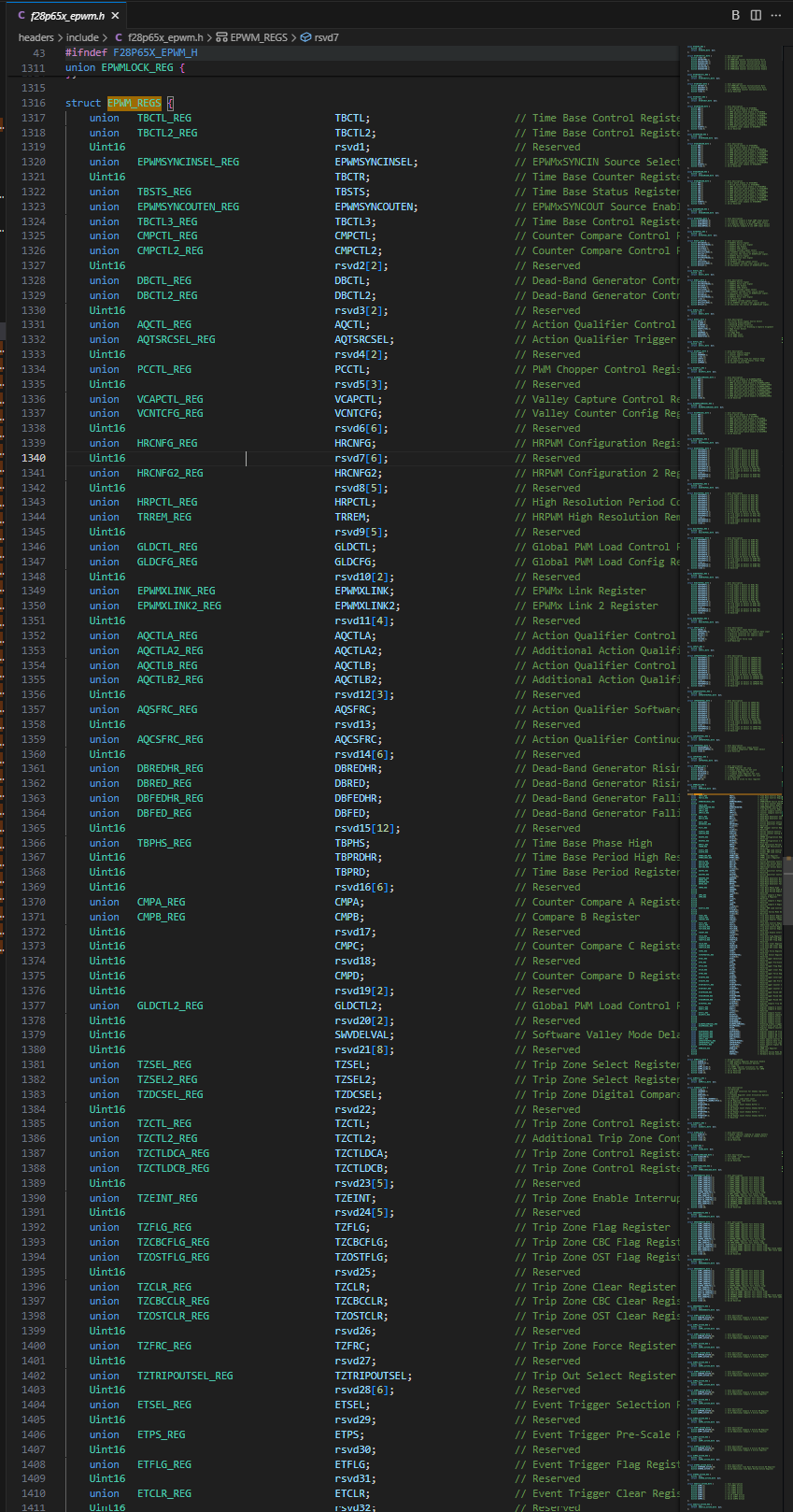793x1512 pixels.
Task: Click the TZEINT; member
Action: coord(356,1198)
